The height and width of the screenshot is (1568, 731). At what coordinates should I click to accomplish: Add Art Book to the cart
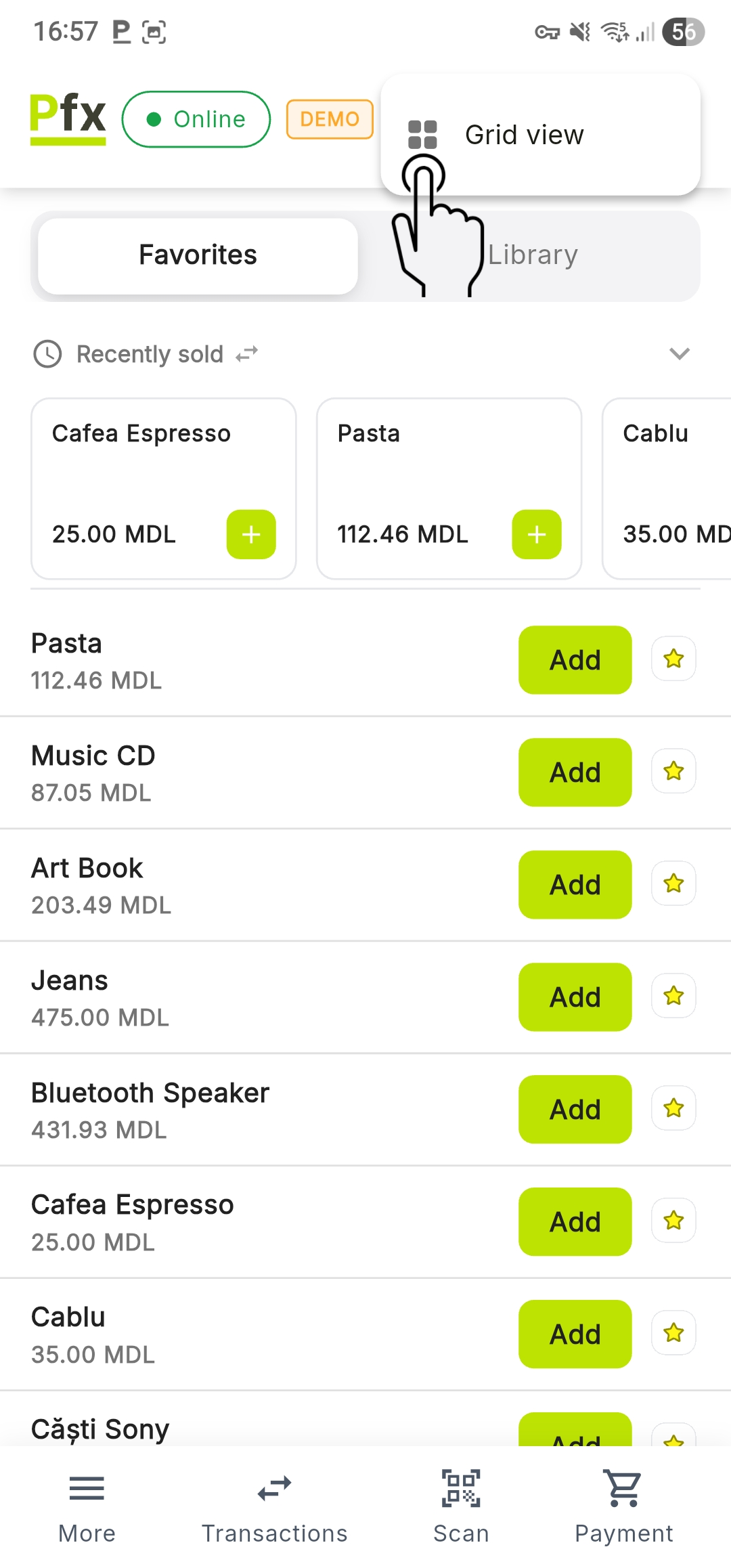pos(575,885)
